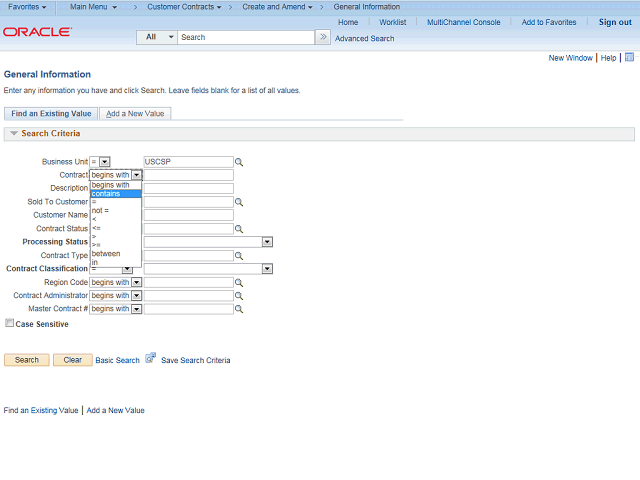Open the All search category dropdown
The height and width of the screenshot is (480, 640).
157,37
